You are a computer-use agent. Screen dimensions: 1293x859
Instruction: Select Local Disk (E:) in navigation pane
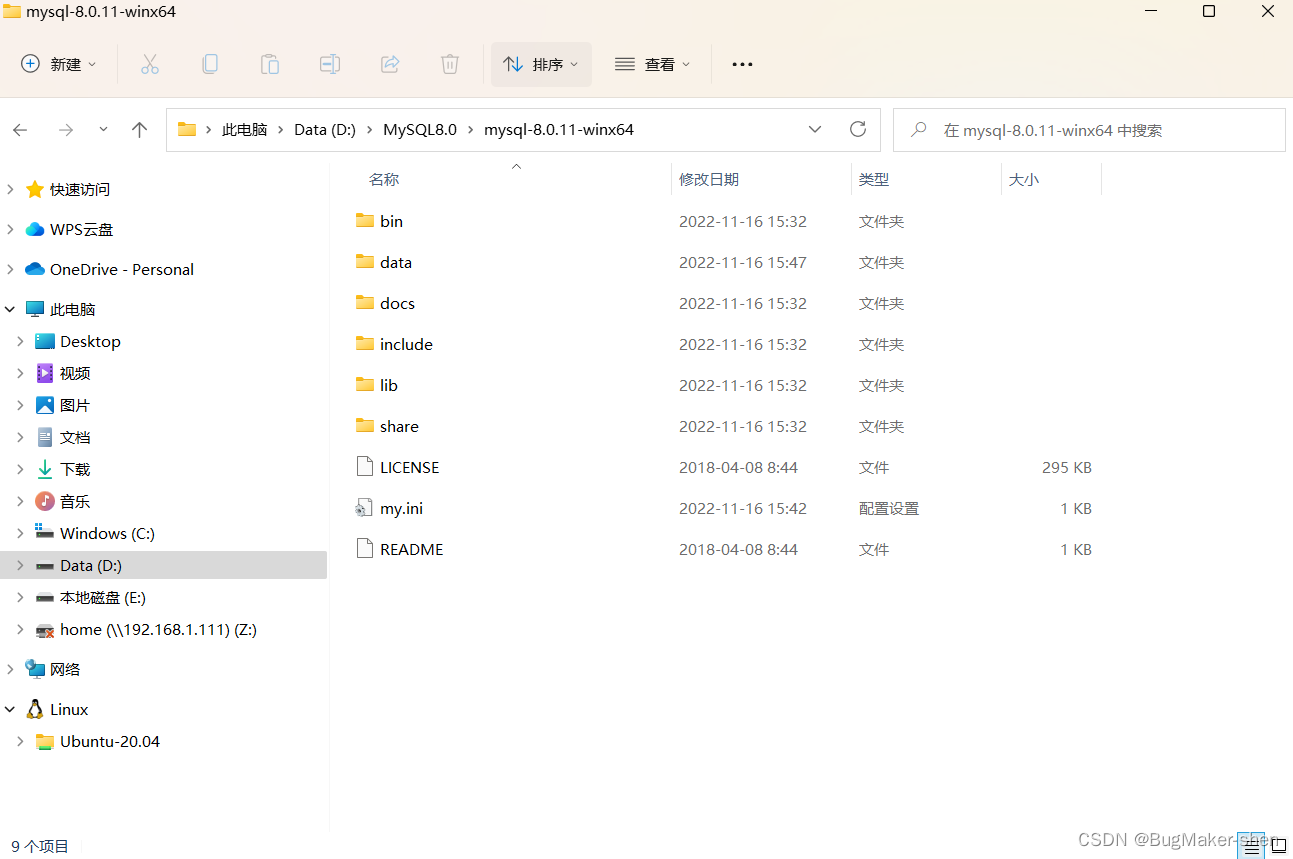point(103,597)
